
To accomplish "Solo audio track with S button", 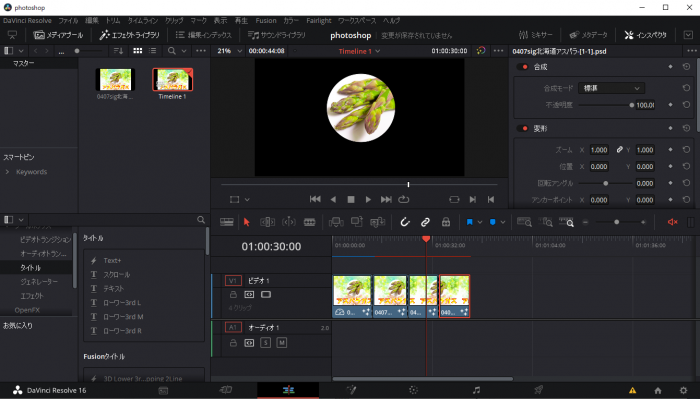I will [x=266, y=343].
